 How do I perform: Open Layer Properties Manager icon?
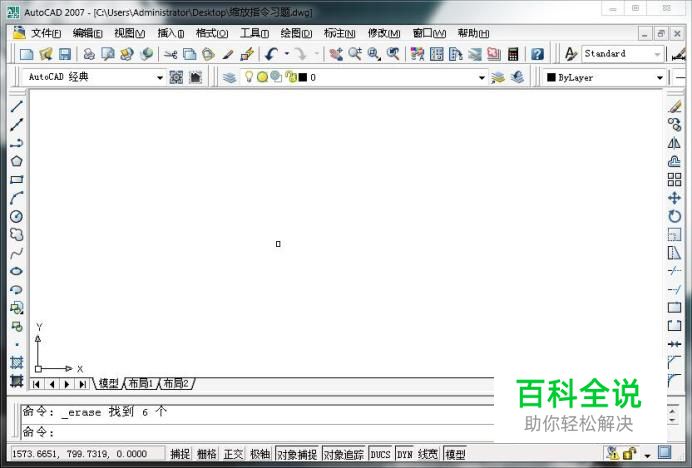(229, 78)
